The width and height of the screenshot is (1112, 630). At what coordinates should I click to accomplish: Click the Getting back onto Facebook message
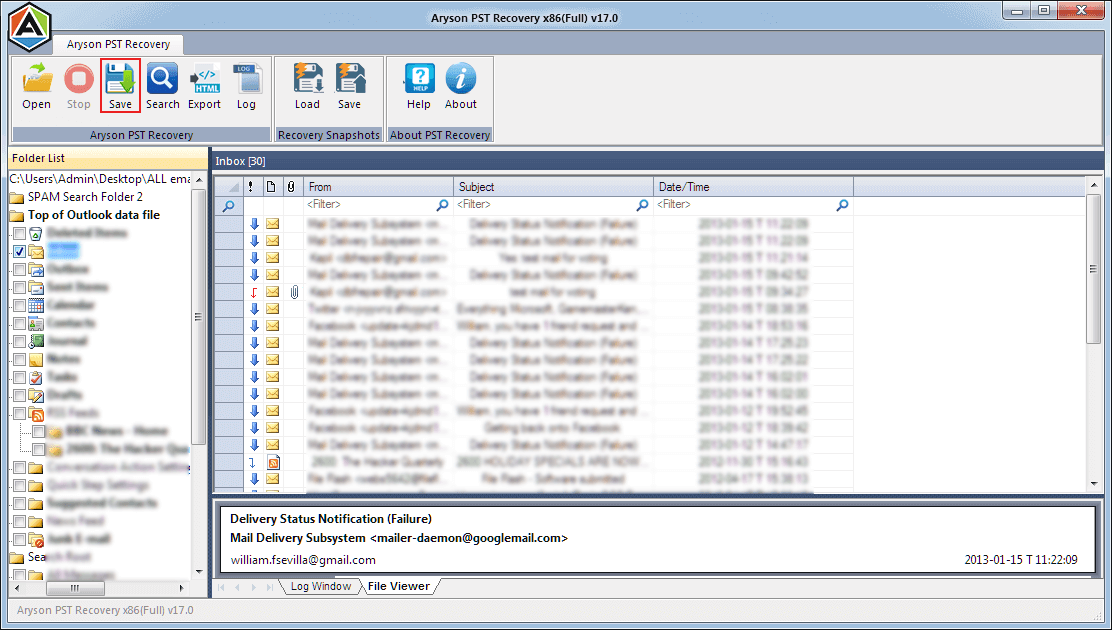coord(552,428)
